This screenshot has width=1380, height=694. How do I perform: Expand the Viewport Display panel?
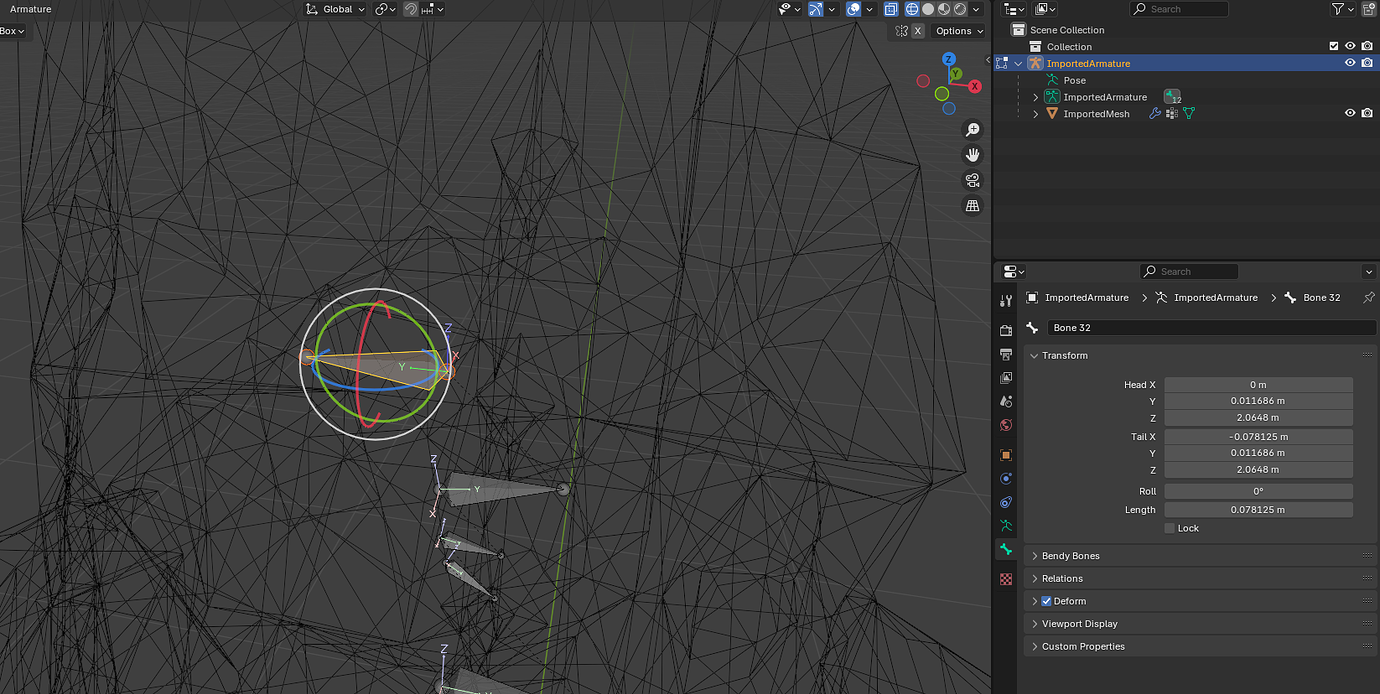click(1198, 624)
